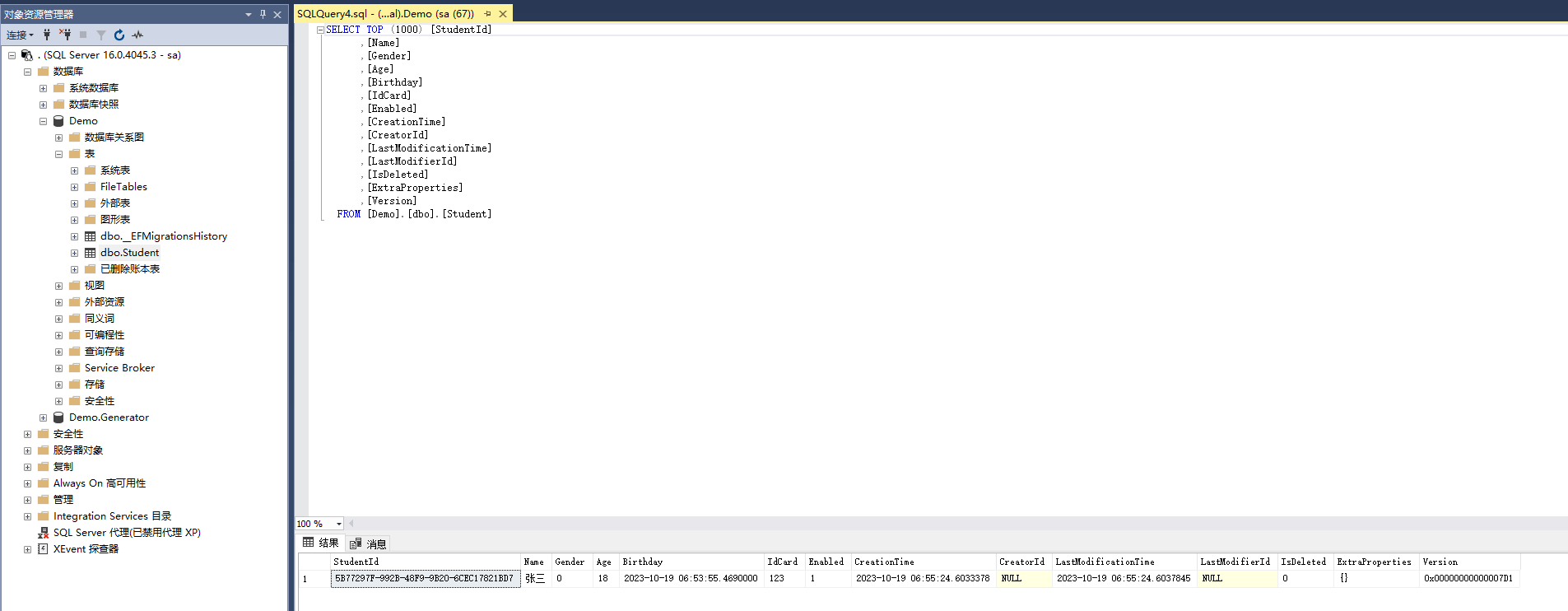
Task: Open Object Explorer window position dropdown arrow
Action: pos(249,14)
